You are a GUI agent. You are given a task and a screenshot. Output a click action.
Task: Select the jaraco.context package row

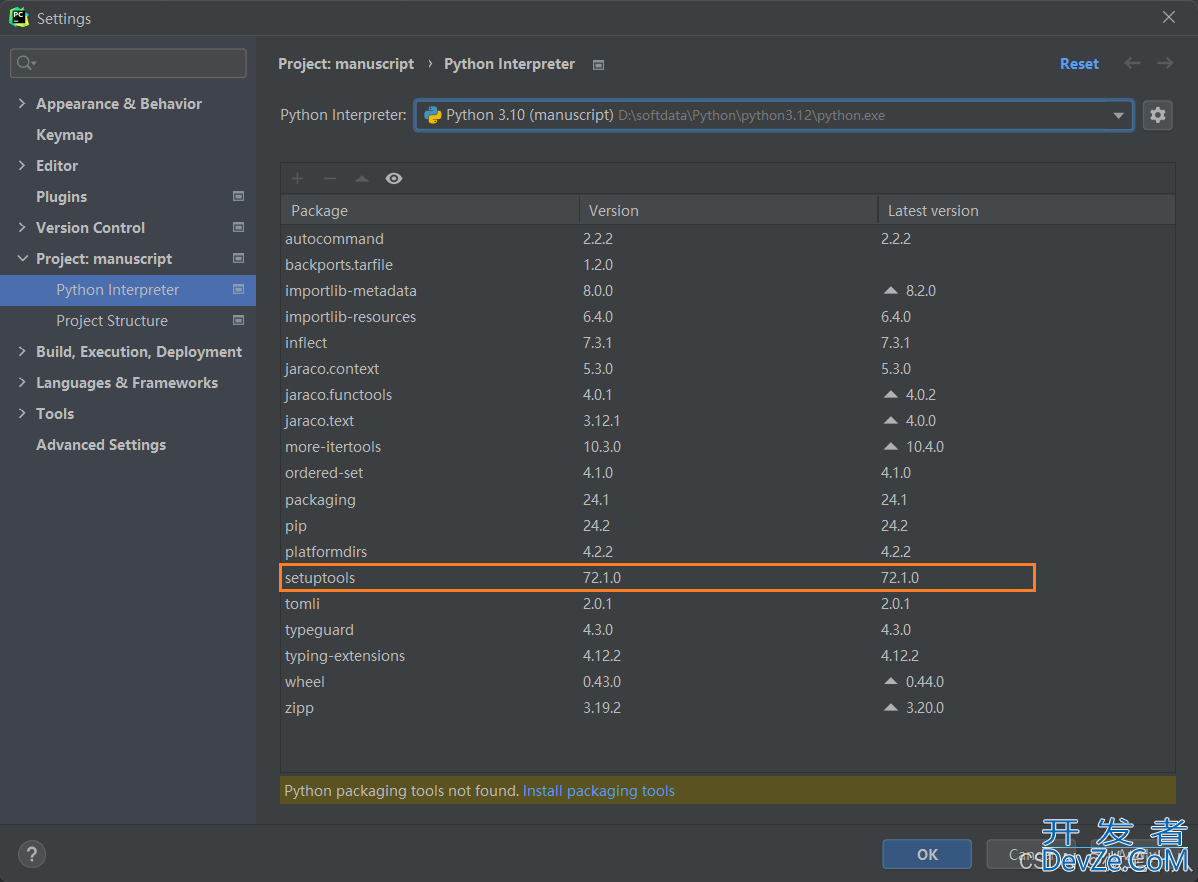(727, 368)
